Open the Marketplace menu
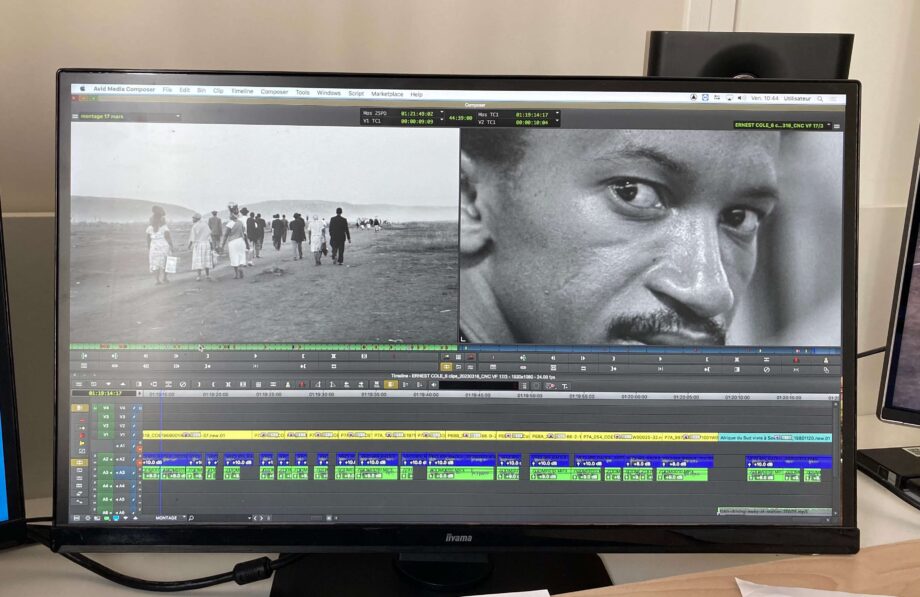The width and height of the screenshot is (920, 597). 387,94
